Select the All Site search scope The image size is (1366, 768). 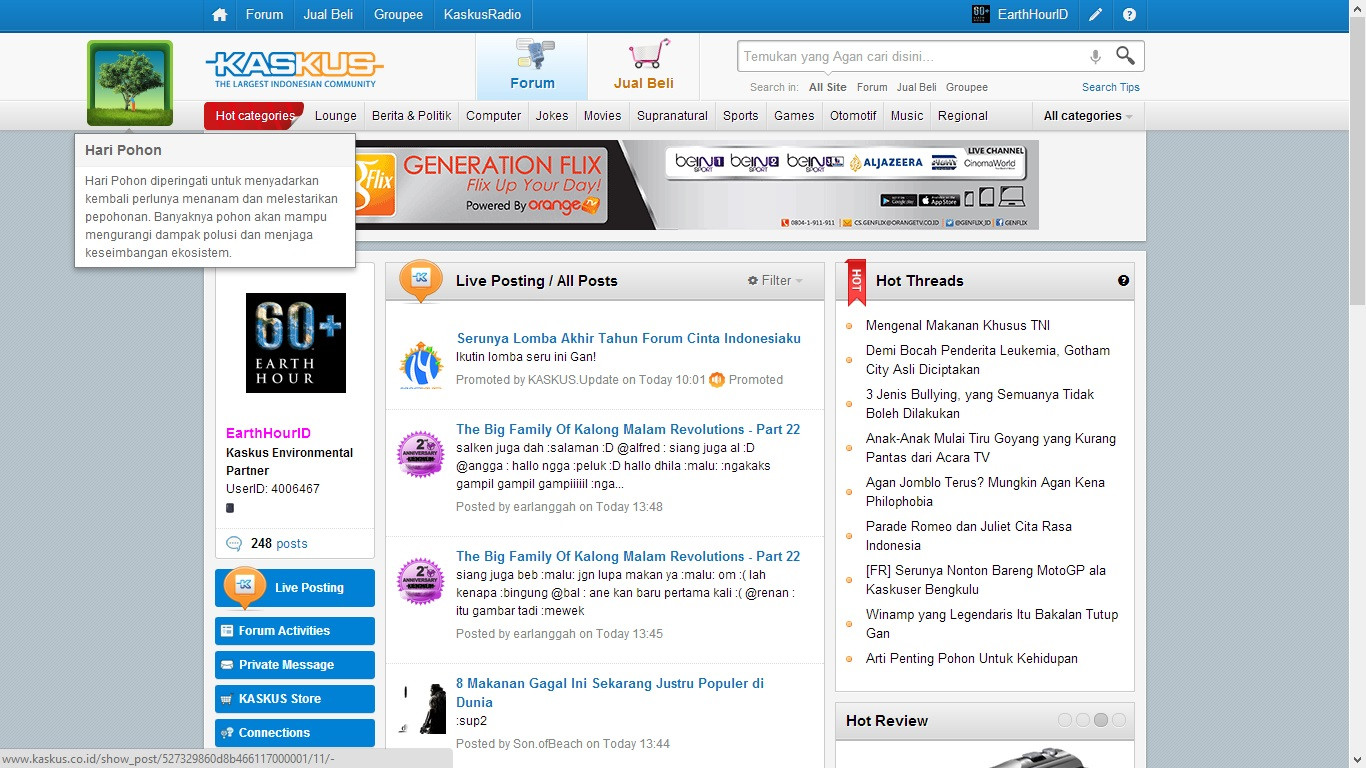827,88
